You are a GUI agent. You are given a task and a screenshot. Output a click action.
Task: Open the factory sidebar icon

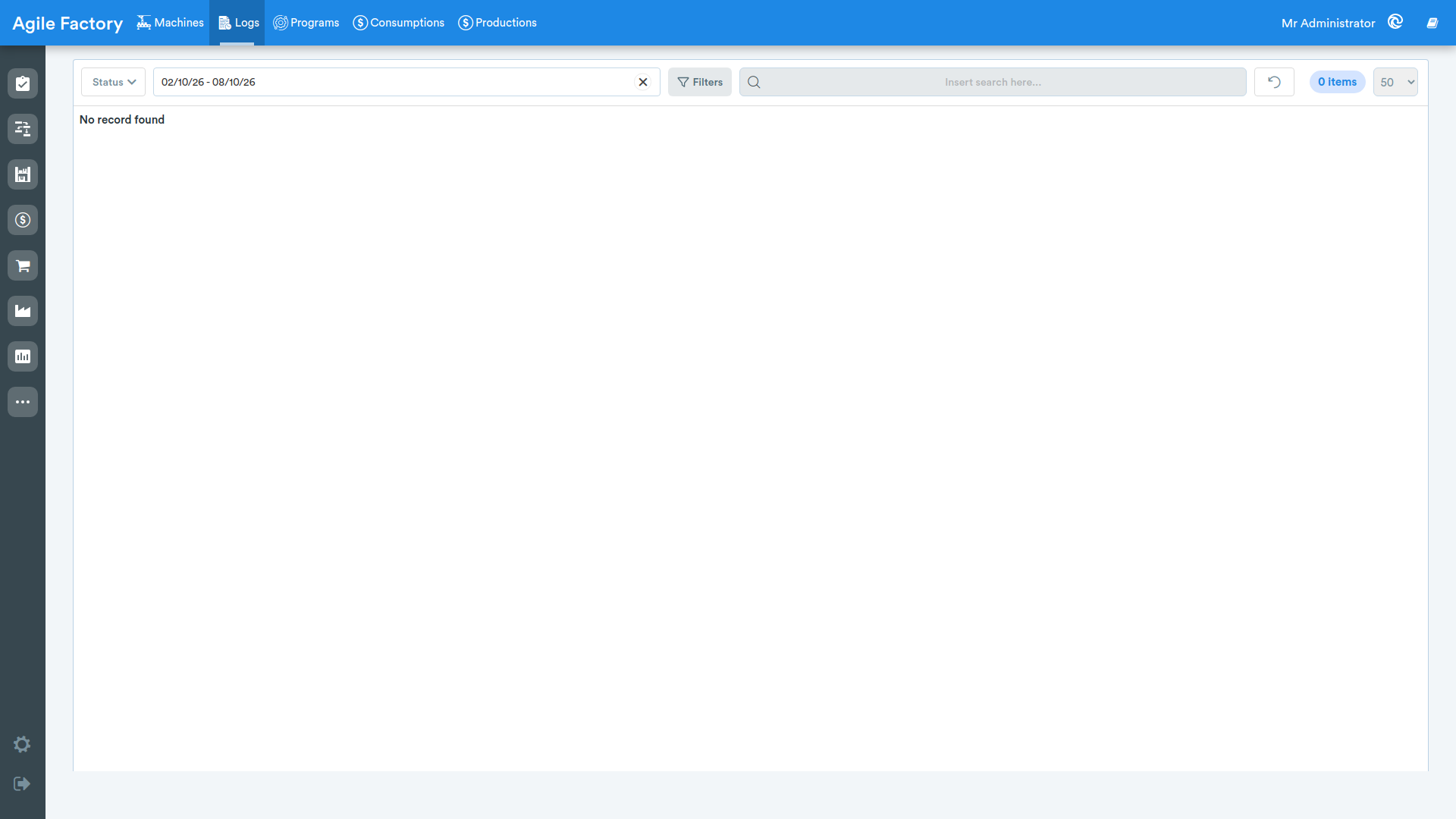pyautogui.click(x=23, y=311)
